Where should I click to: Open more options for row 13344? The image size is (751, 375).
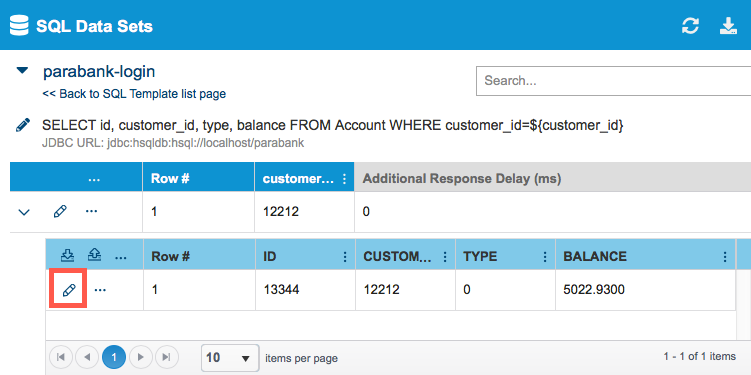(x=100, y=290)
